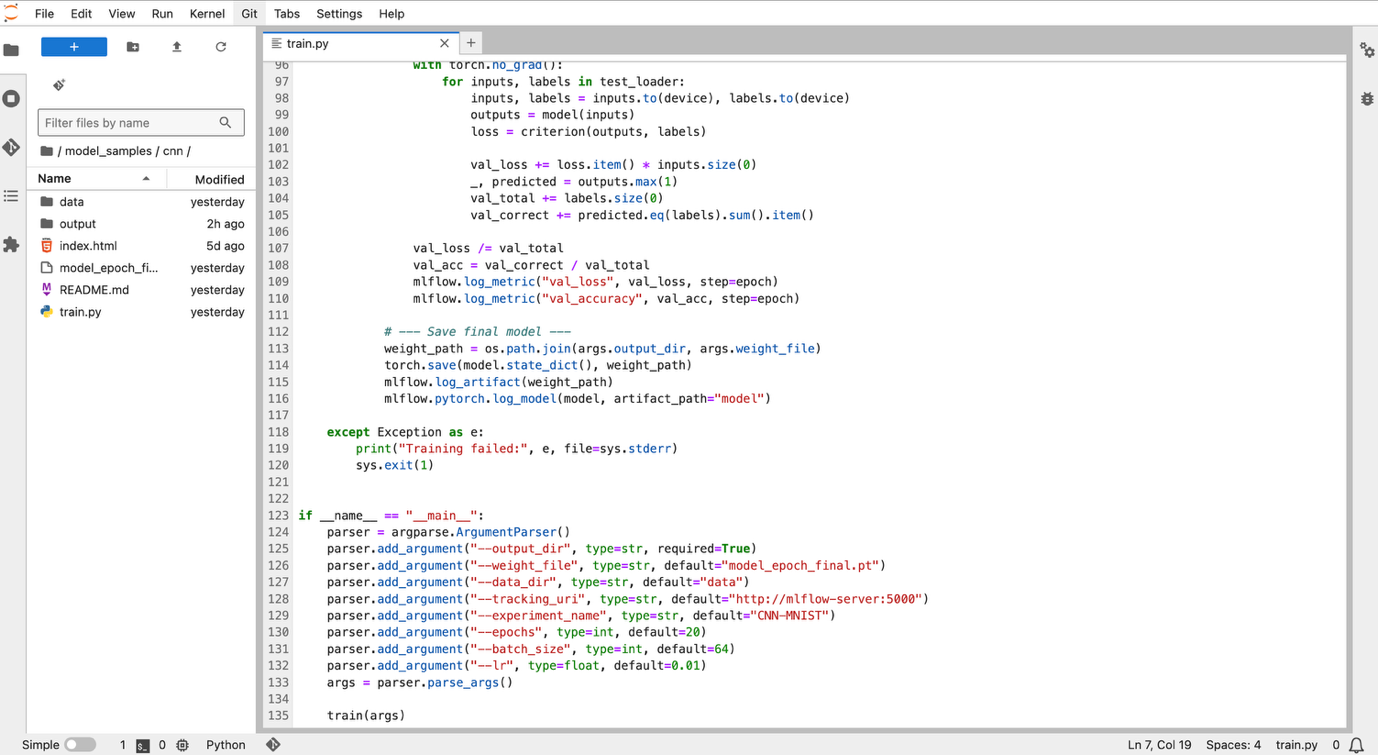Change the Spaces: 4 indentation setting
Screen dimensions: 1378x755
tap(1233, 744)
